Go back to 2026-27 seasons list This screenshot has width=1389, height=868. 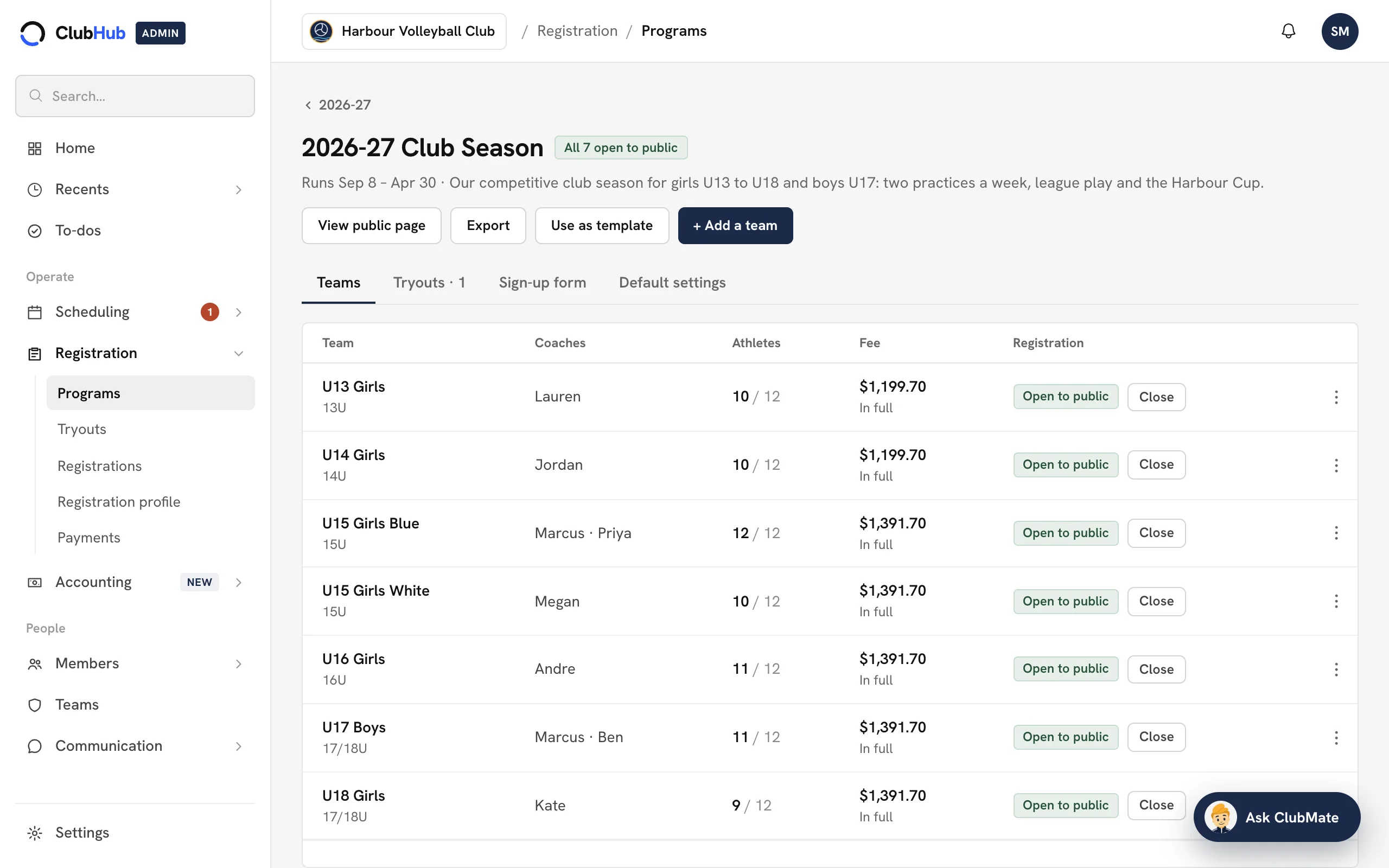[x=337, y=105]
